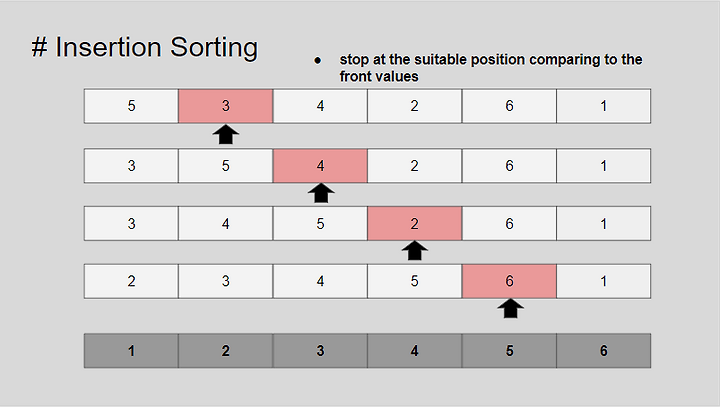Click the arrow under the highlighted 4
Viewport: 720px width, 407px height.
click(321, 193)
